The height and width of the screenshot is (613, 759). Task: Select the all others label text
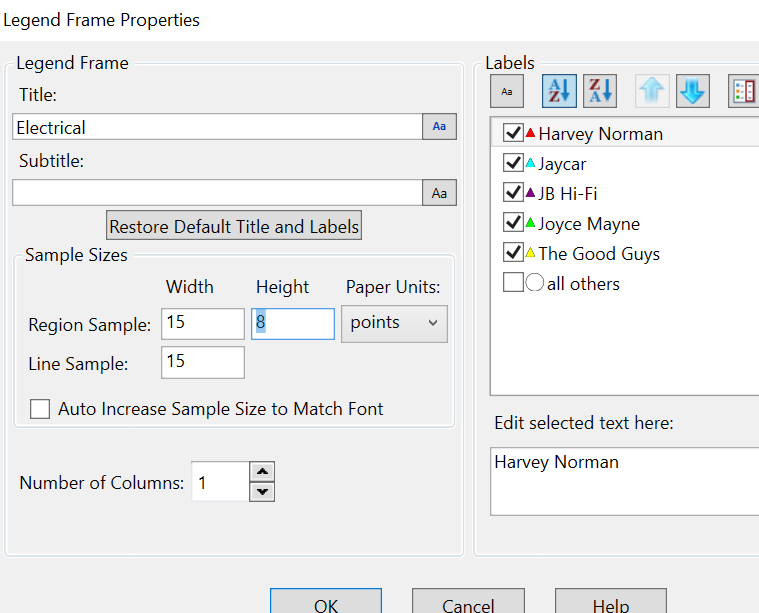tap(583, 284)
